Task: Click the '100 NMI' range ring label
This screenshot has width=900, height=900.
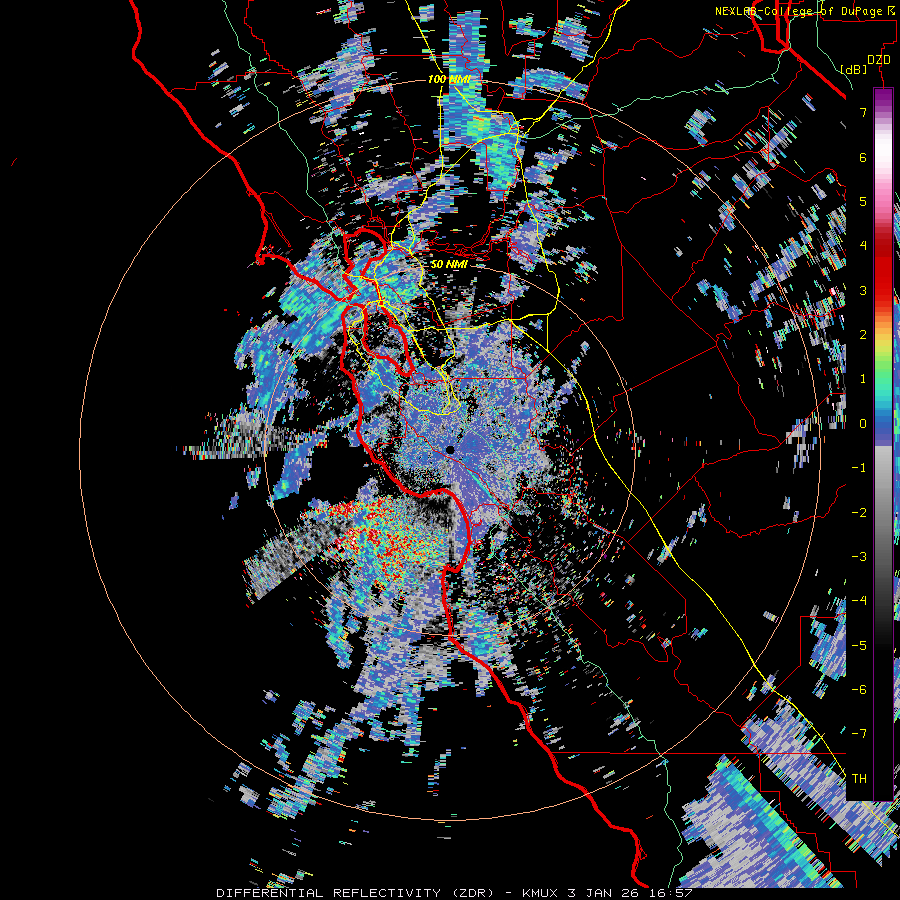Action: click(x=448, y=79)
